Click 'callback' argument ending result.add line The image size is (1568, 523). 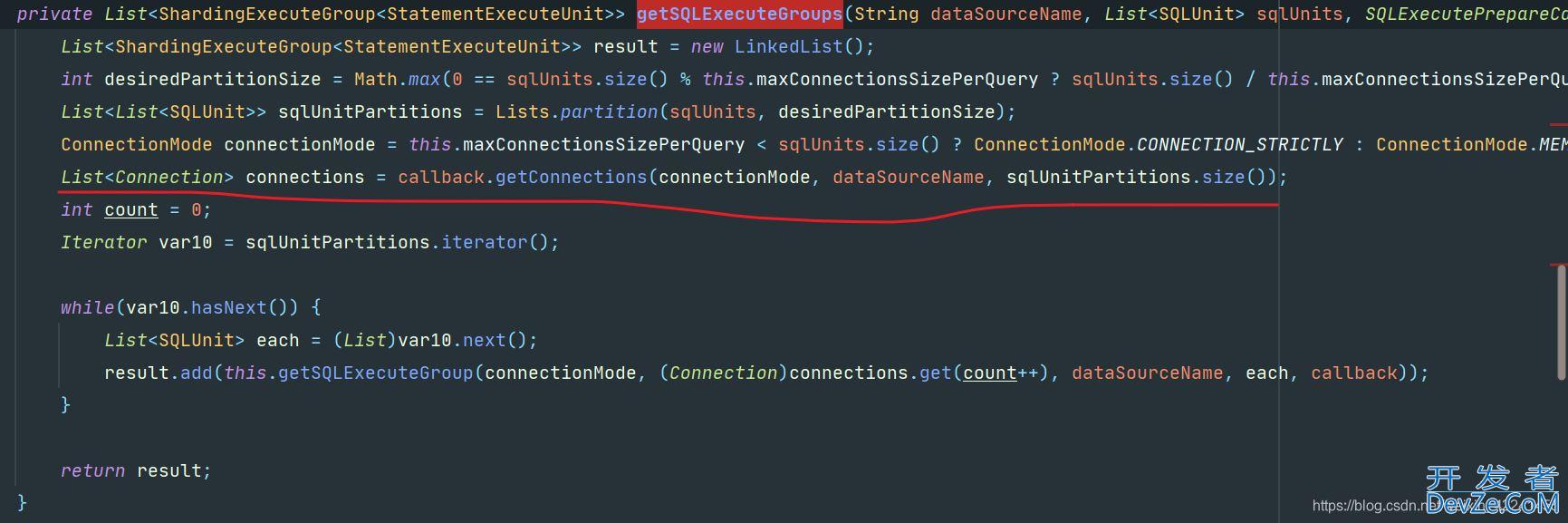1354,373
